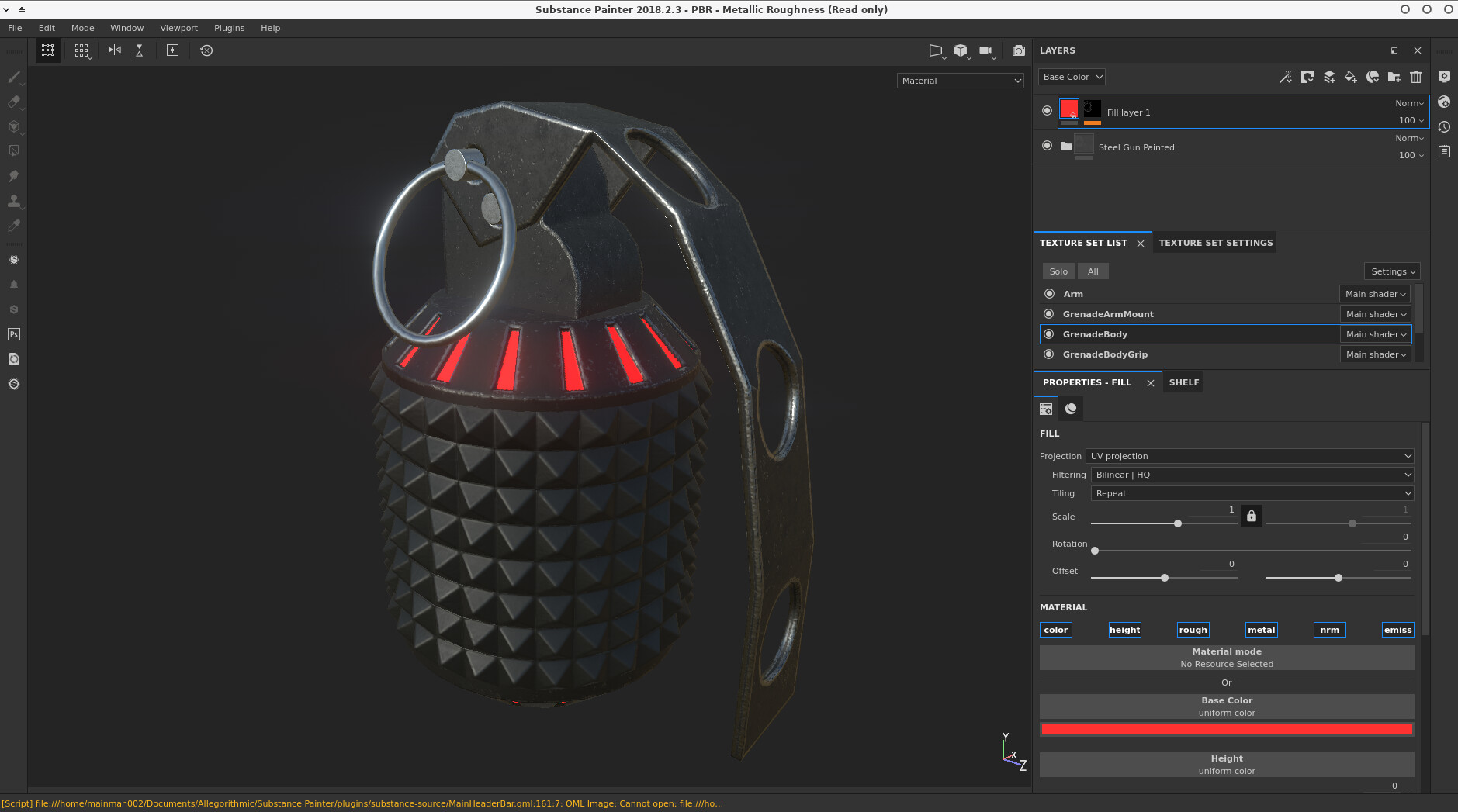
Task: Click the red Base Color swatch
Action: [1226, 730]
